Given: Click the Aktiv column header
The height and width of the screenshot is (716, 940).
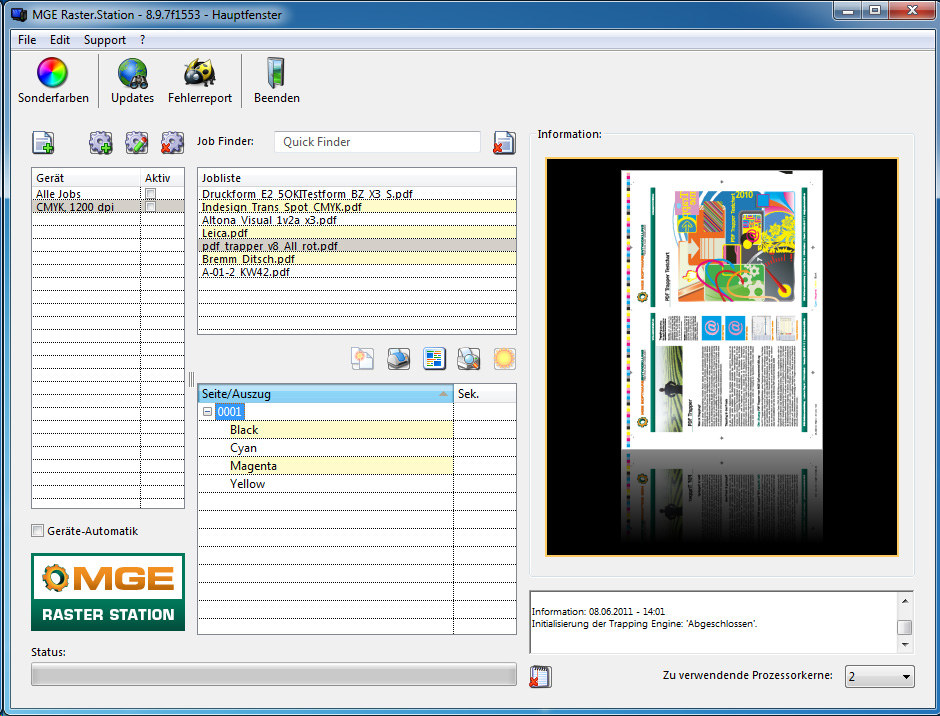Looking at the screenshot, I should 162,178.
